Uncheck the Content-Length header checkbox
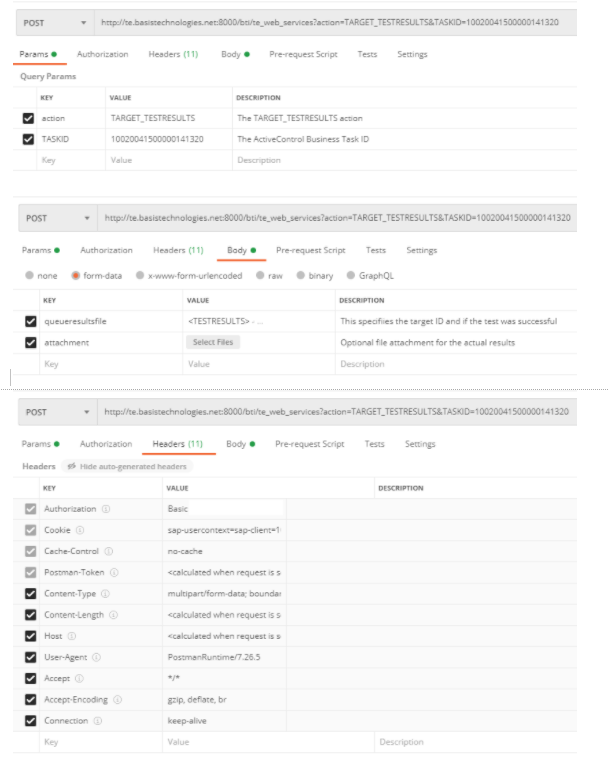609x759 pixels. click(30, 615)
